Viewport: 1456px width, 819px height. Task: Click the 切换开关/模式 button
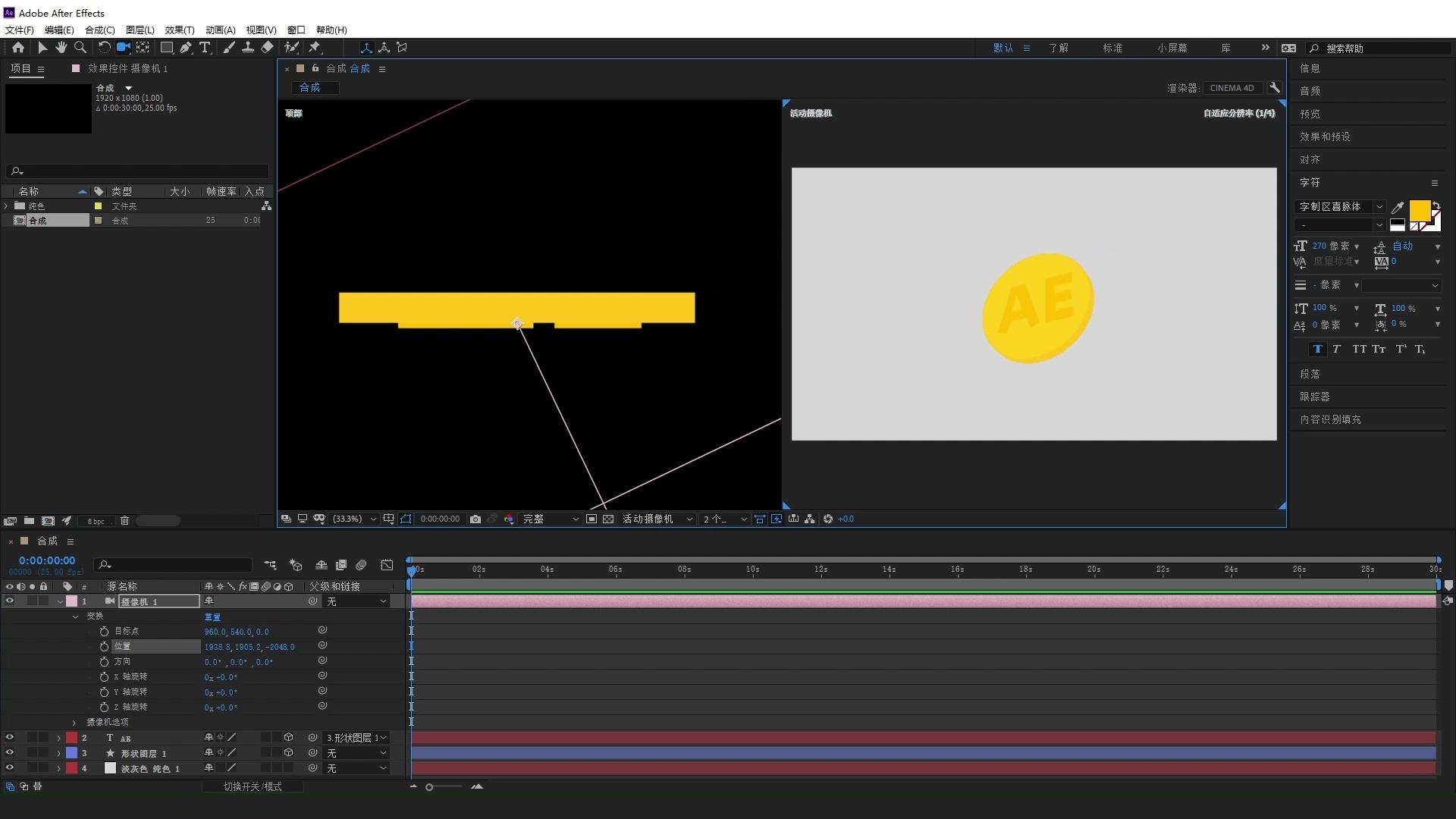(x=253, y=786)
